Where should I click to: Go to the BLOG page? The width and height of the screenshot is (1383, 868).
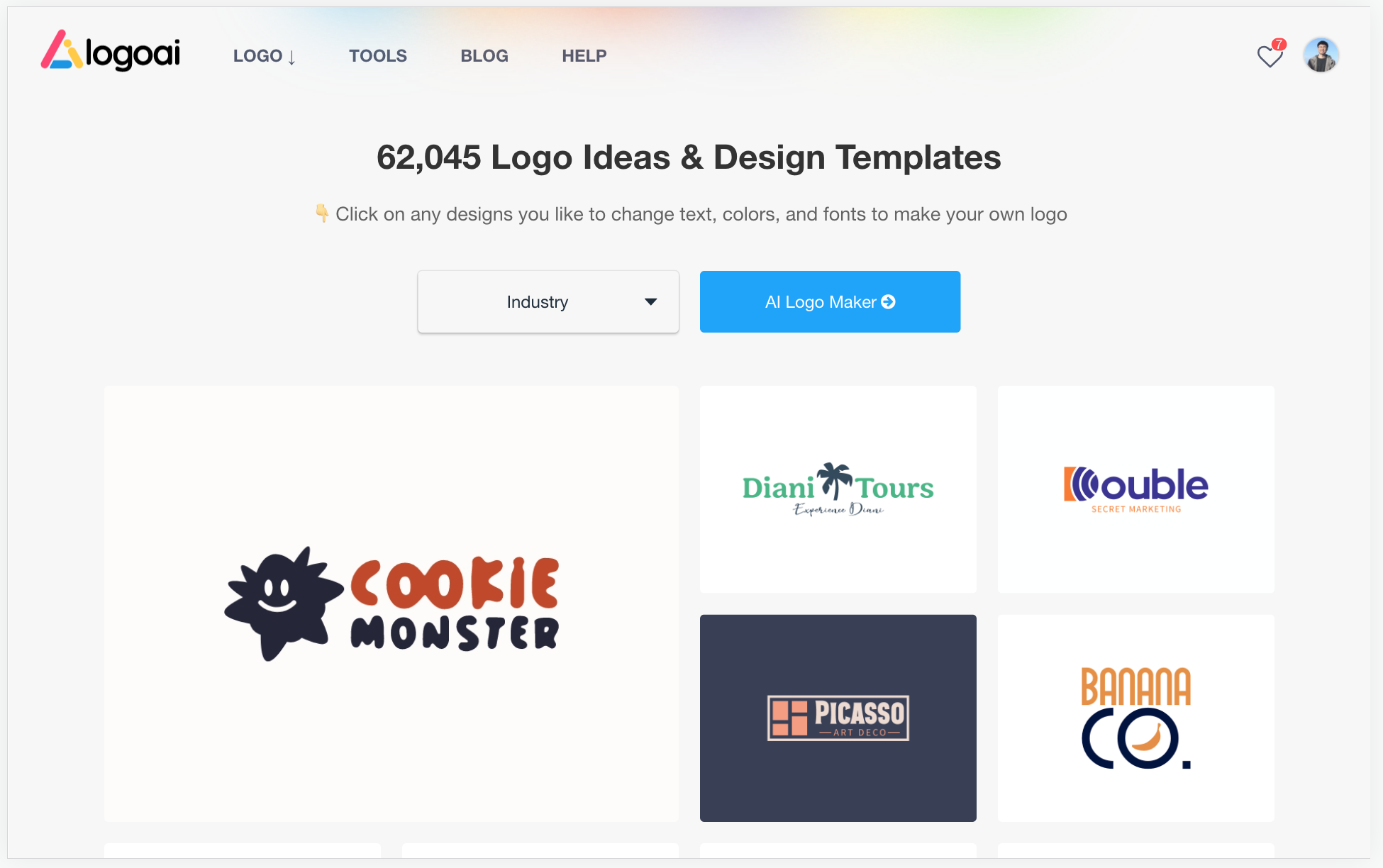tap(484, 56)
